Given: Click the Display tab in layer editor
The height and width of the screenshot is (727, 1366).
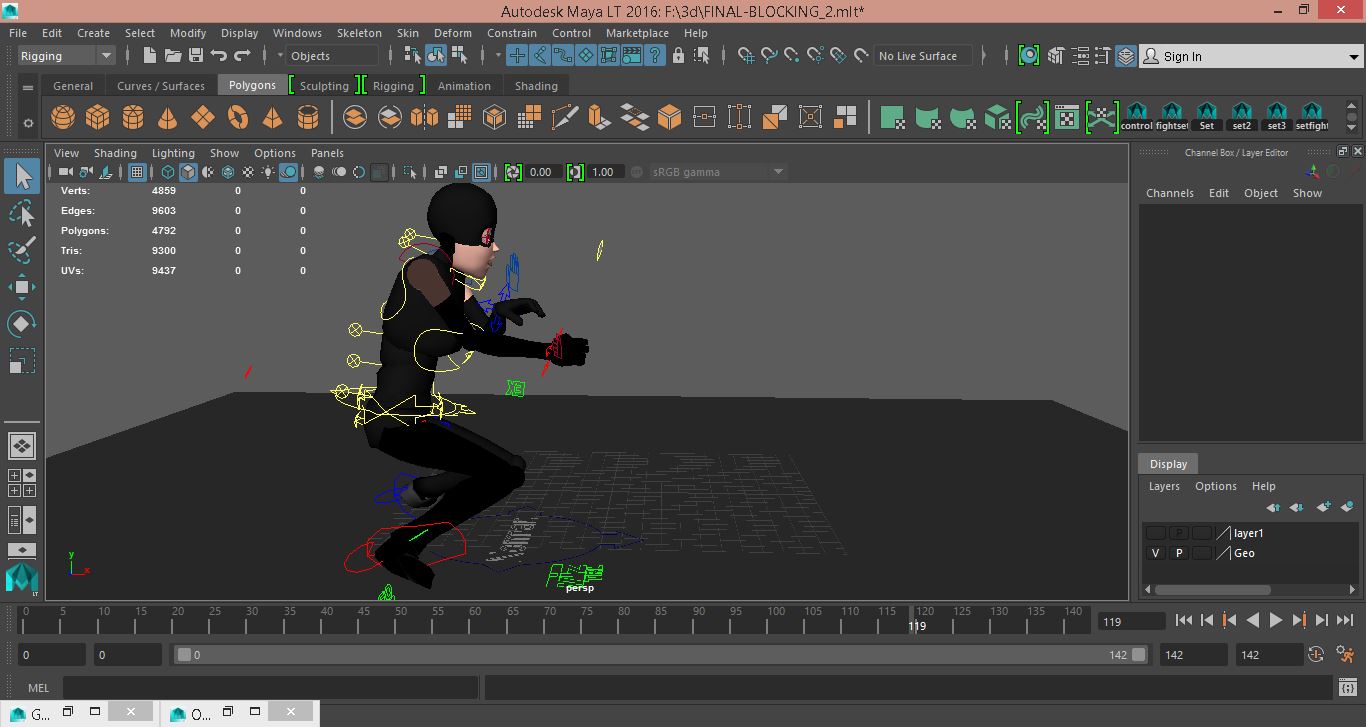Looking at the screenshot, I should tap(1168, 464).
